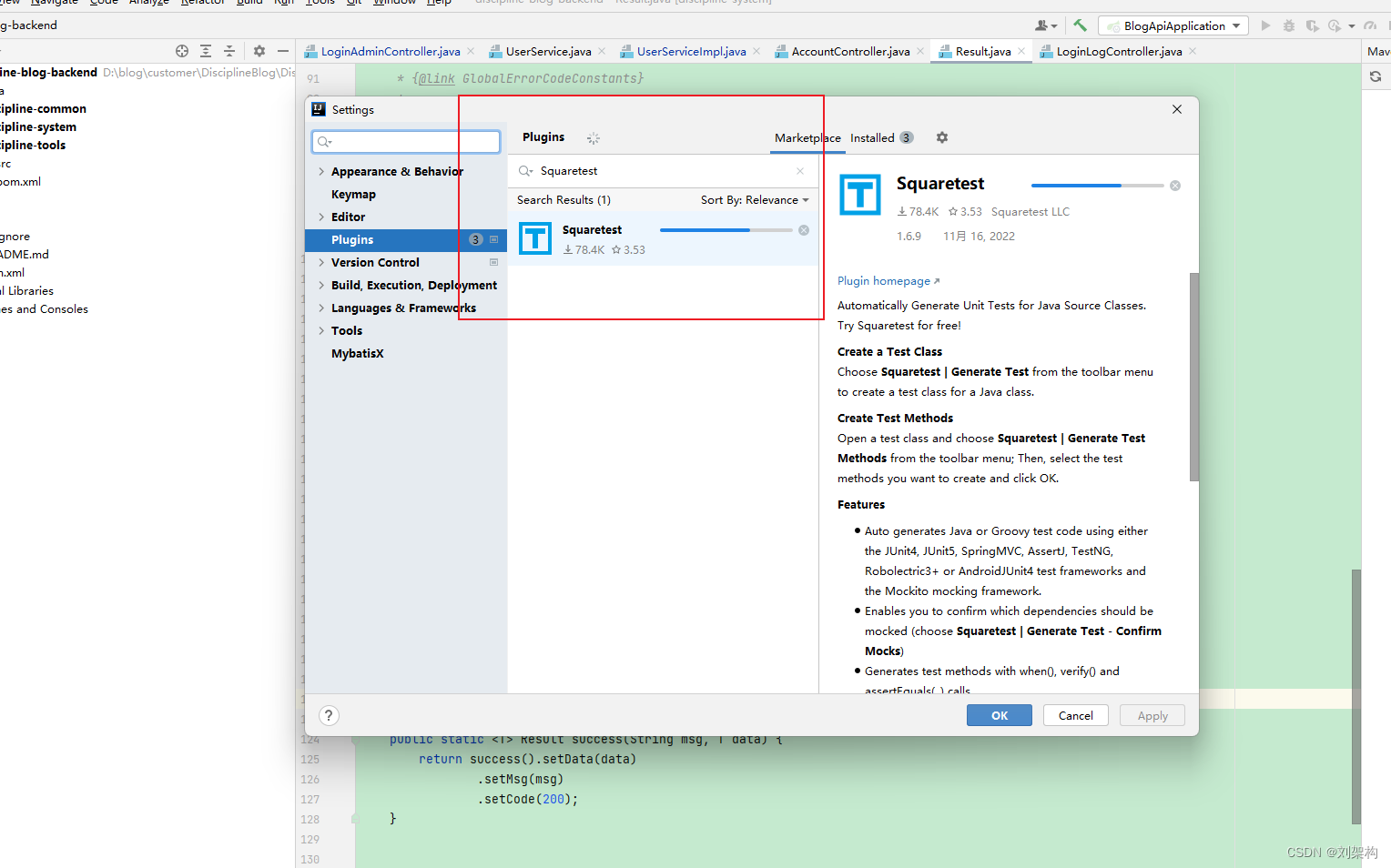Viewport: 1391px width, 868px height.
Task: Open the UserService.java tab
Action: pos(549,51)
